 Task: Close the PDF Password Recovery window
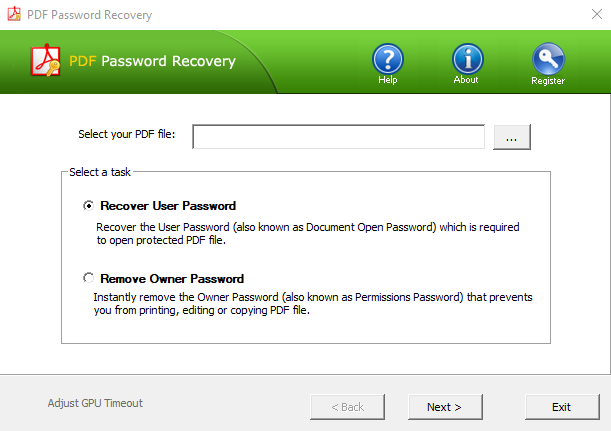click(588, 14)
